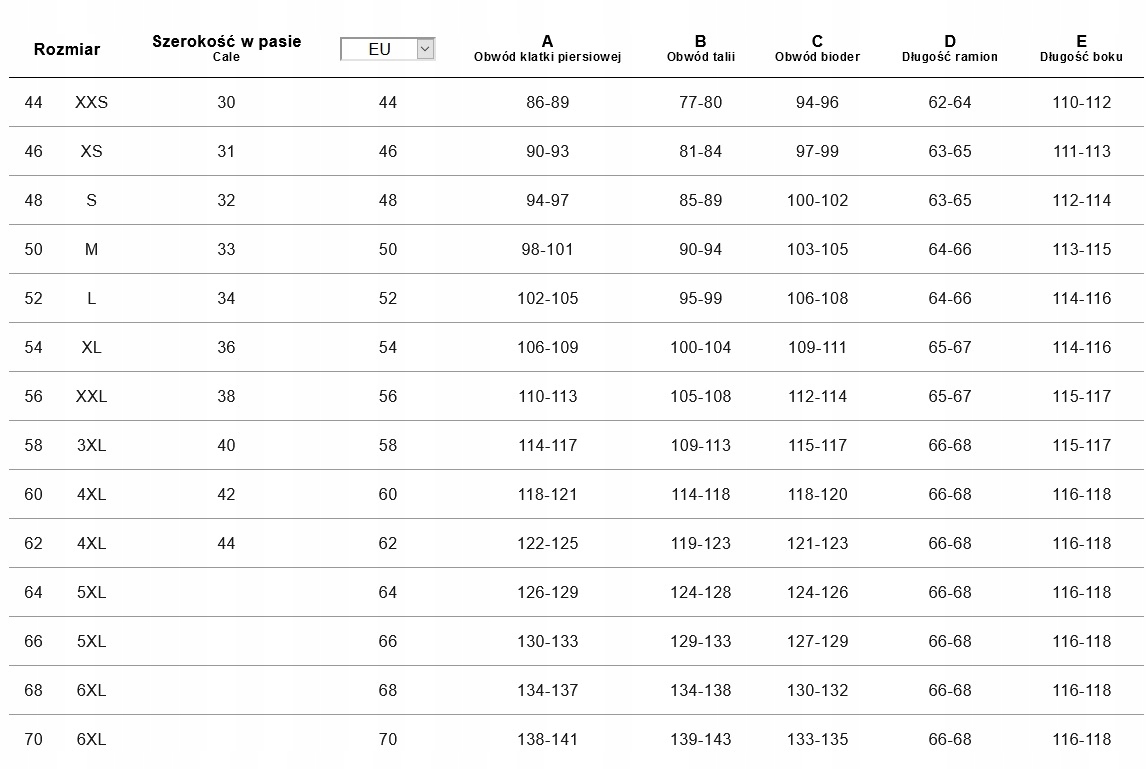Click the Cale subheader label
The width and height of the screenshot is (1147, 769).
(226, 57)
